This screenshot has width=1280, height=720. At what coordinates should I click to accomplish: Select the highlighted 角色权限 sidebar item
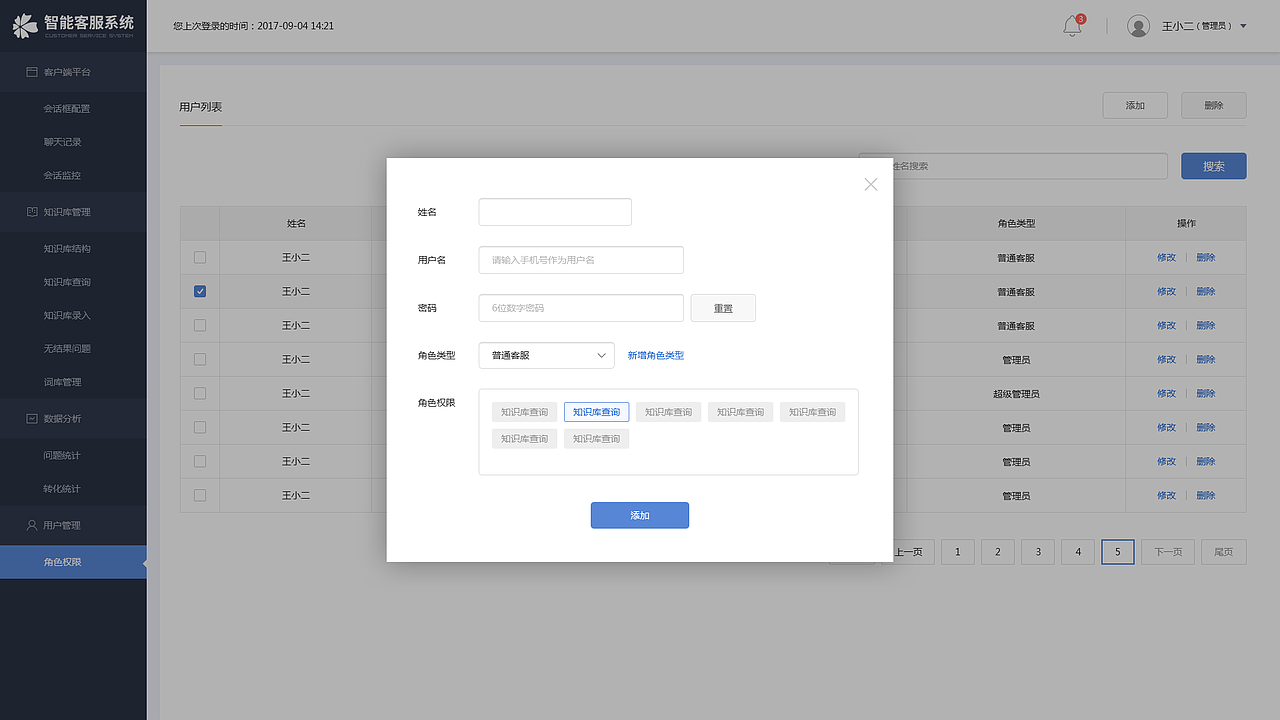[x=73, y=562]
